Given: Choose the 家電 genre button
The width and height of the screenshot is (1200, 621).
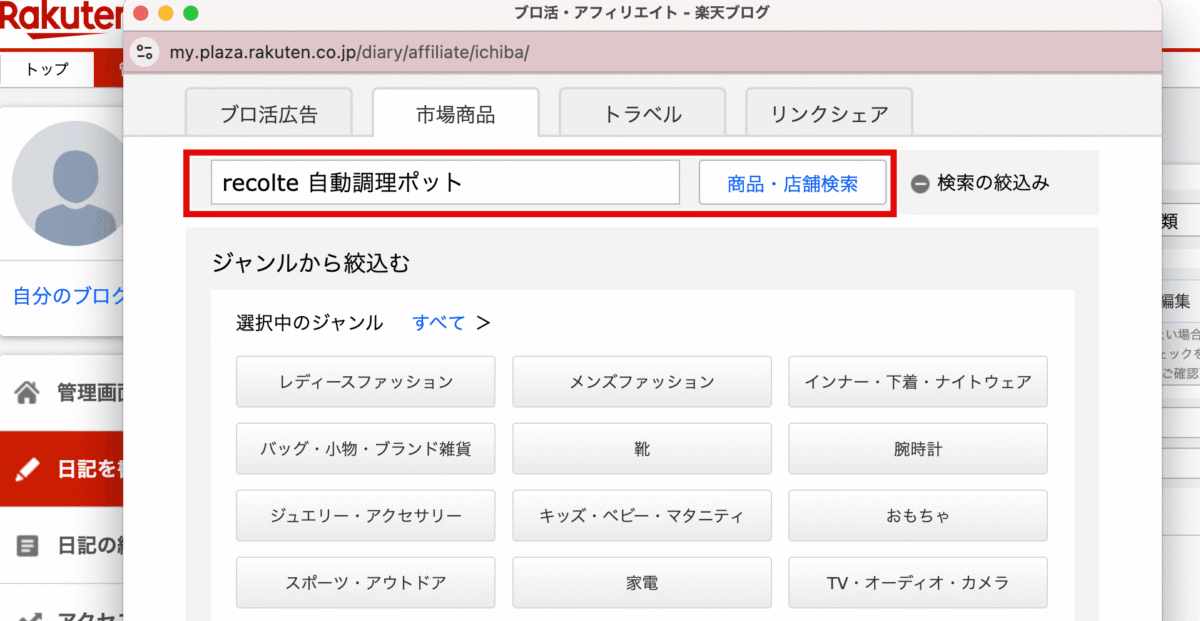Looking at the screenshot, I should pos(642,583).
